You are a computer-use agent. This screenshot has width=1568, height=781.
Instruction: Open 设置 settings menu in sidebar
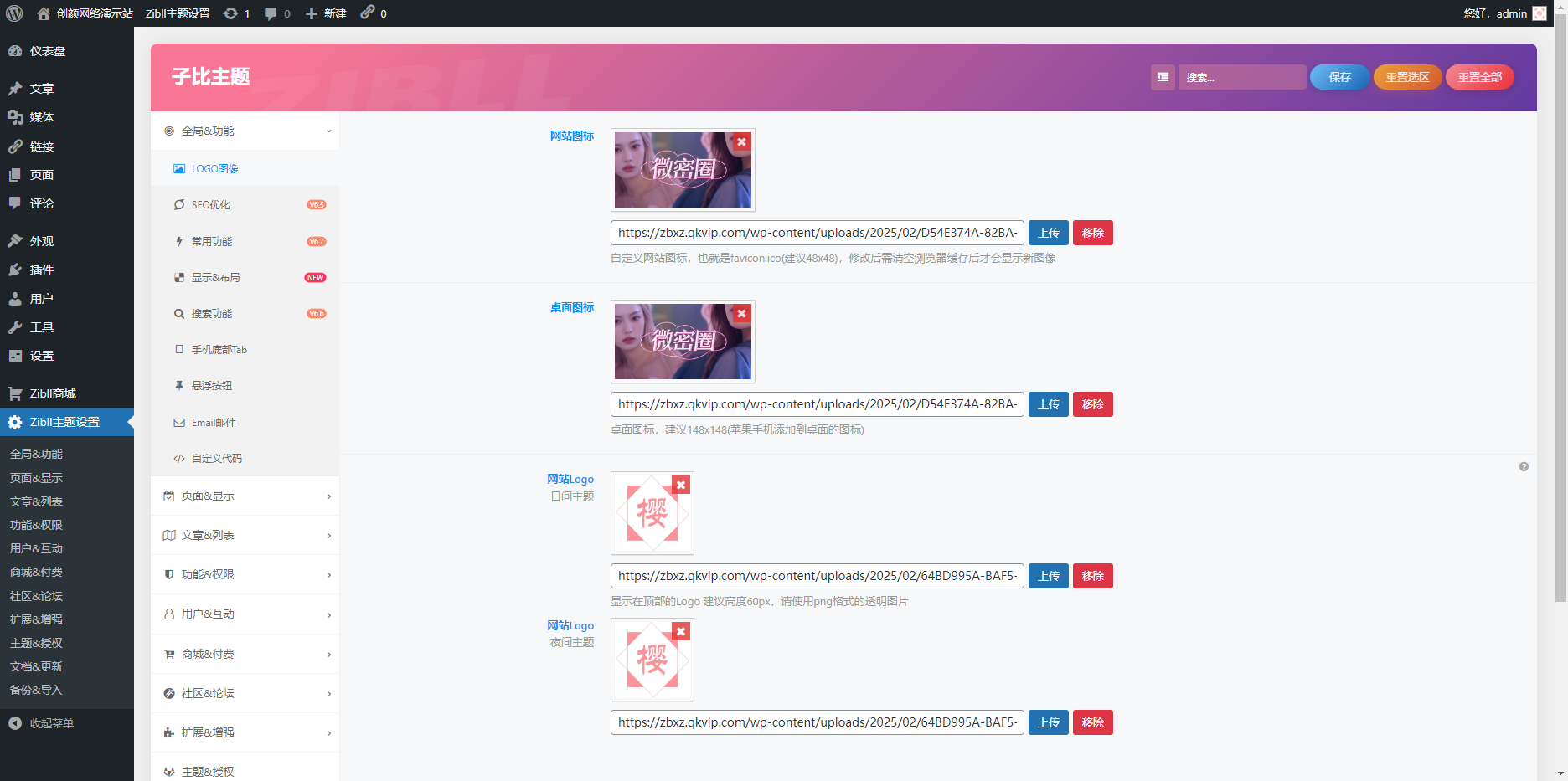click(x=67, y=356)
